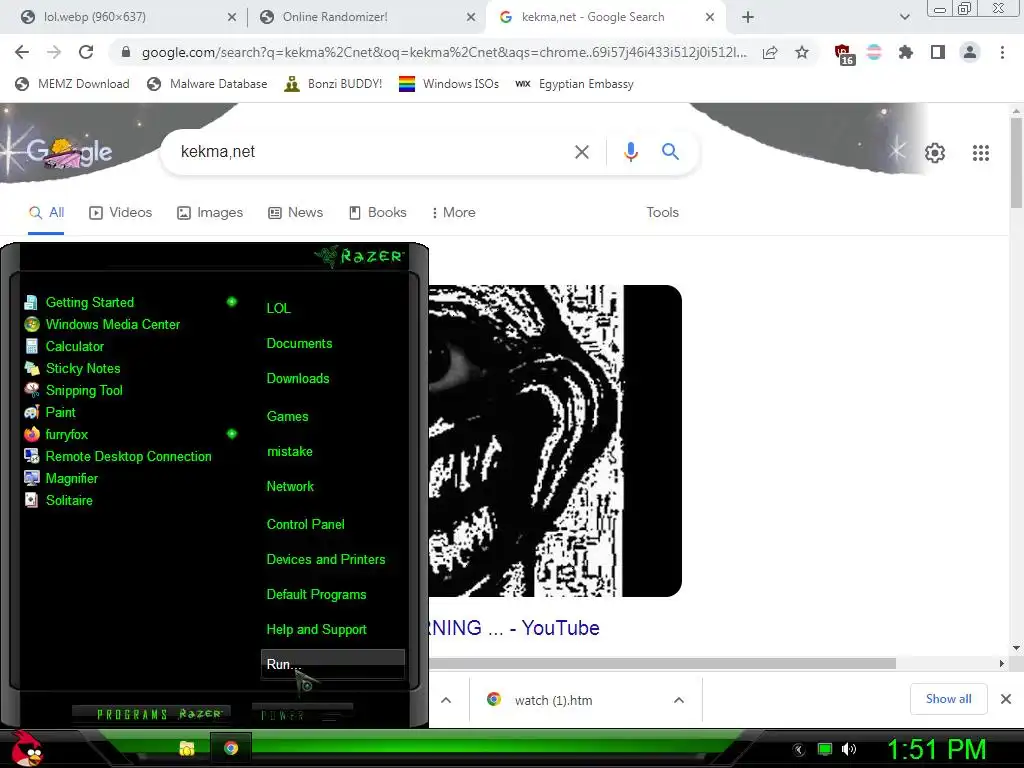Click the Power button in start menu
The image size is (1024, 768).
click(x=302, y=714)
